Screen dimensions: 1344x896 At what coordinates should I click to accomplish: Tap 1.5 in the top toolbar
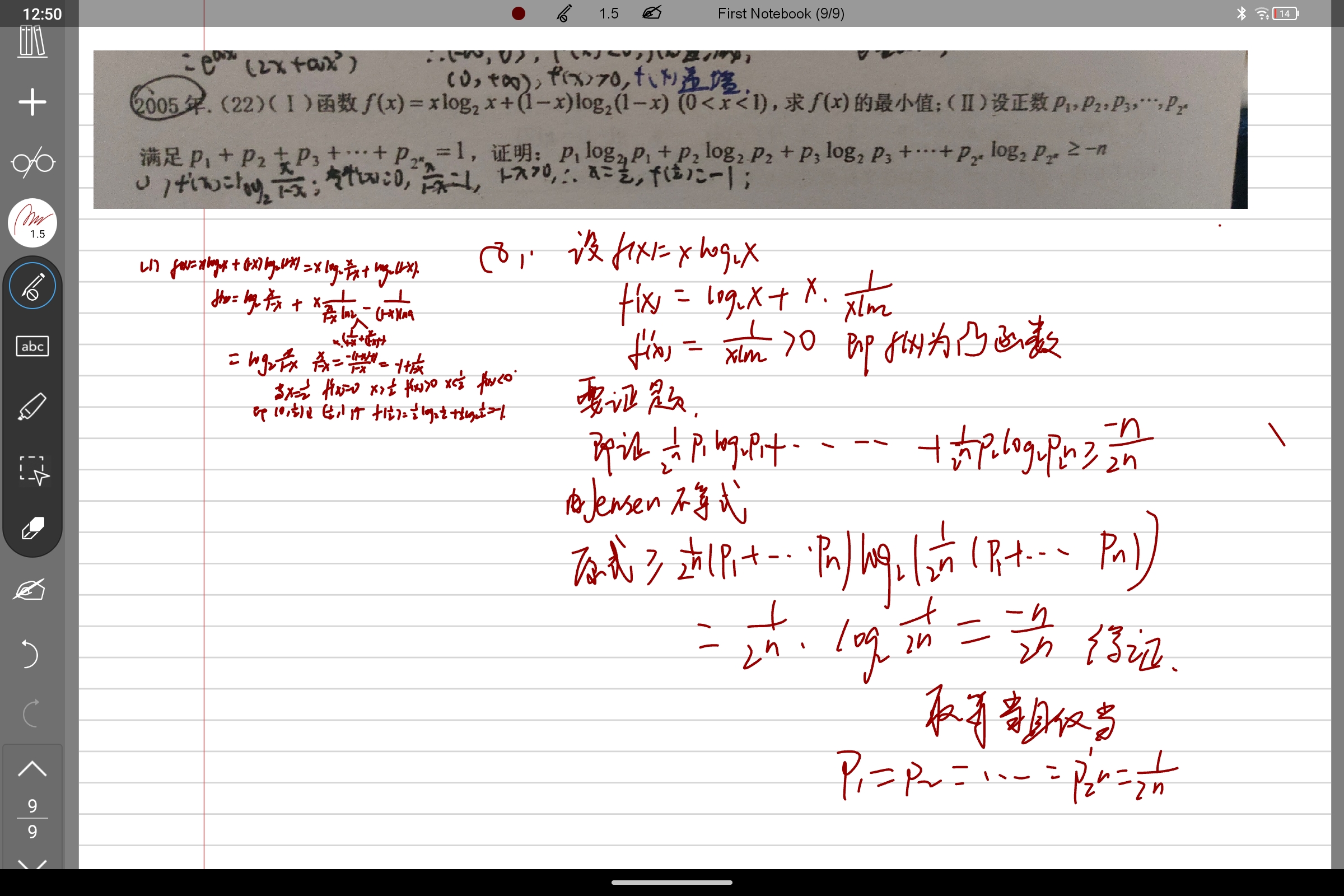pos(608,13)
